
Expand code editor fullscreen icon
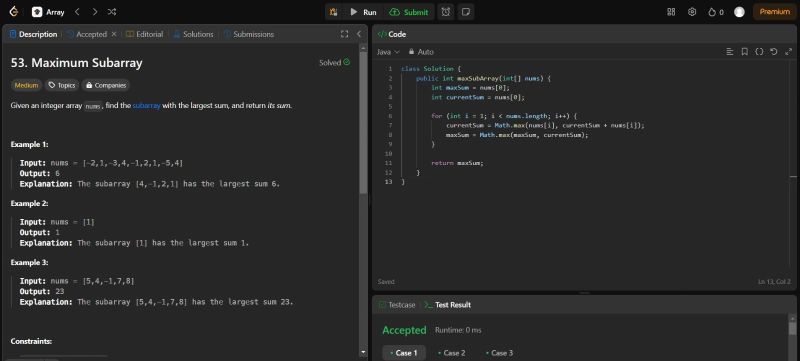pyautogui.click(x=788, y=51)
